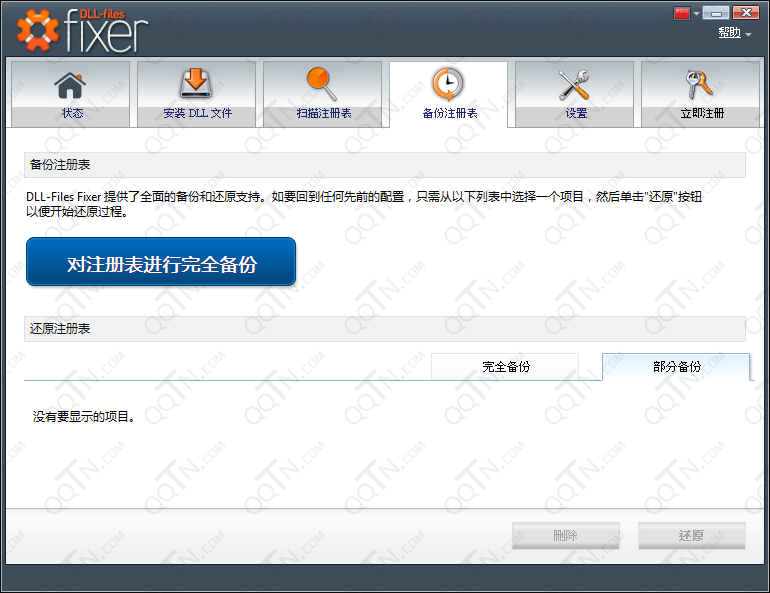Click the clock icon for 备份注册表

click(x=448, y=84)
